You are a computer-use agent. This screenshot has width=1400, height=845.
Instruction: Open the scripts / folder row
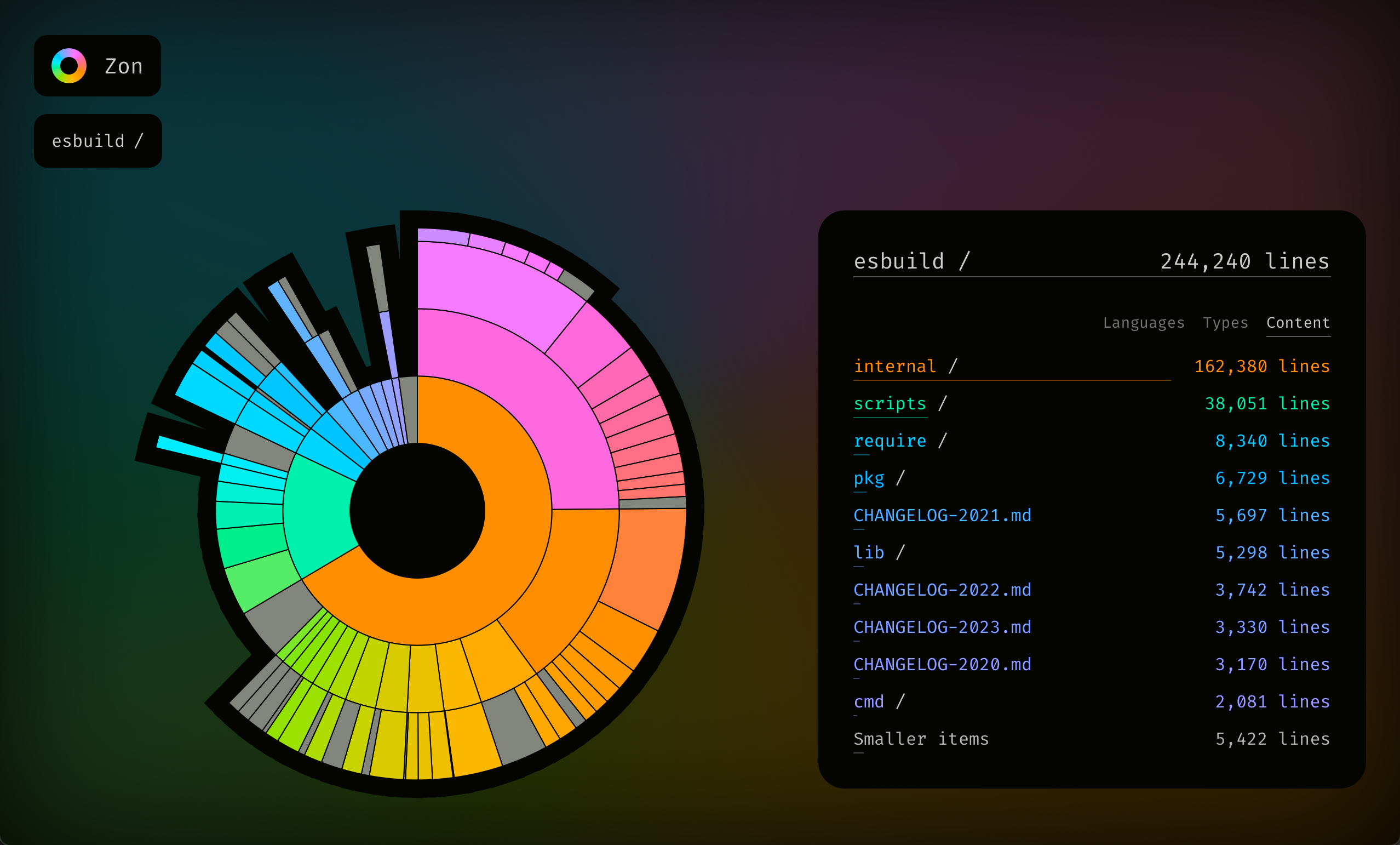(x=1092, y=404)
